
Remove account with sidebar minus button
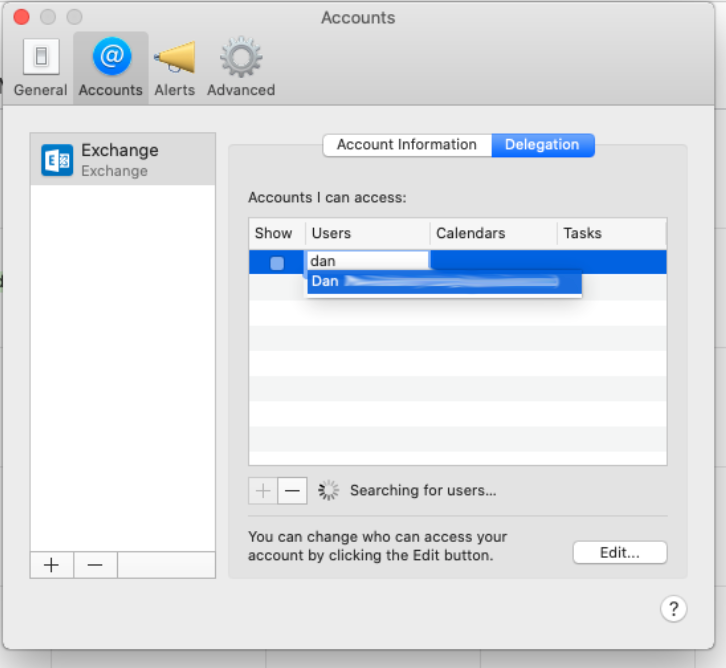pos(95,565)
